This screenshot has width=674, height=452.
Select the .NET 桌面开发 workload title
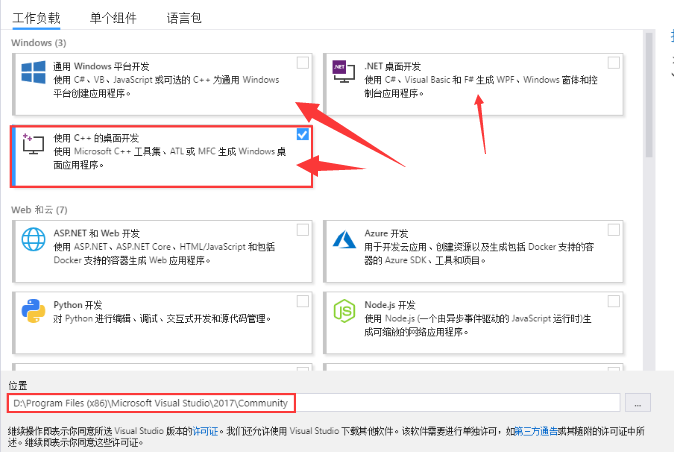click(x=392, y=66)
